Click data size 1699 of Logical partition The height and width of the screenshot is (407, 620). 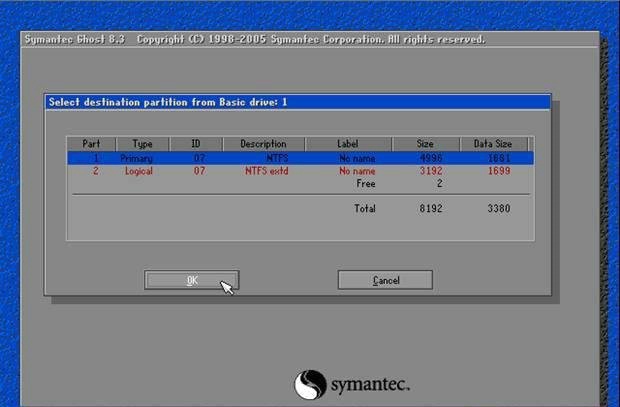[499, 171]
